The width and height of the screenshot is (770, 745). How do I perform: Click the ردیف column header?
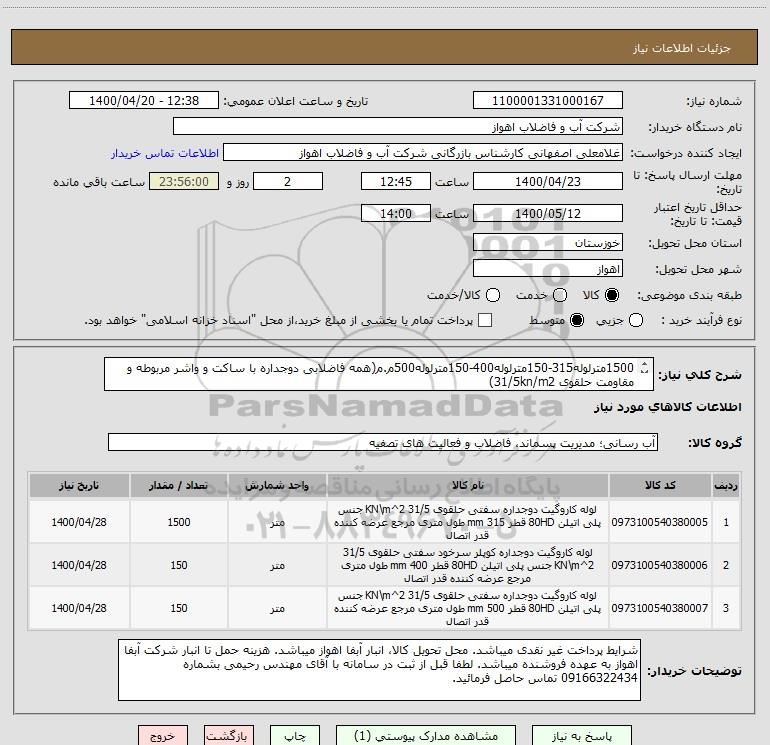click(726, 485)
